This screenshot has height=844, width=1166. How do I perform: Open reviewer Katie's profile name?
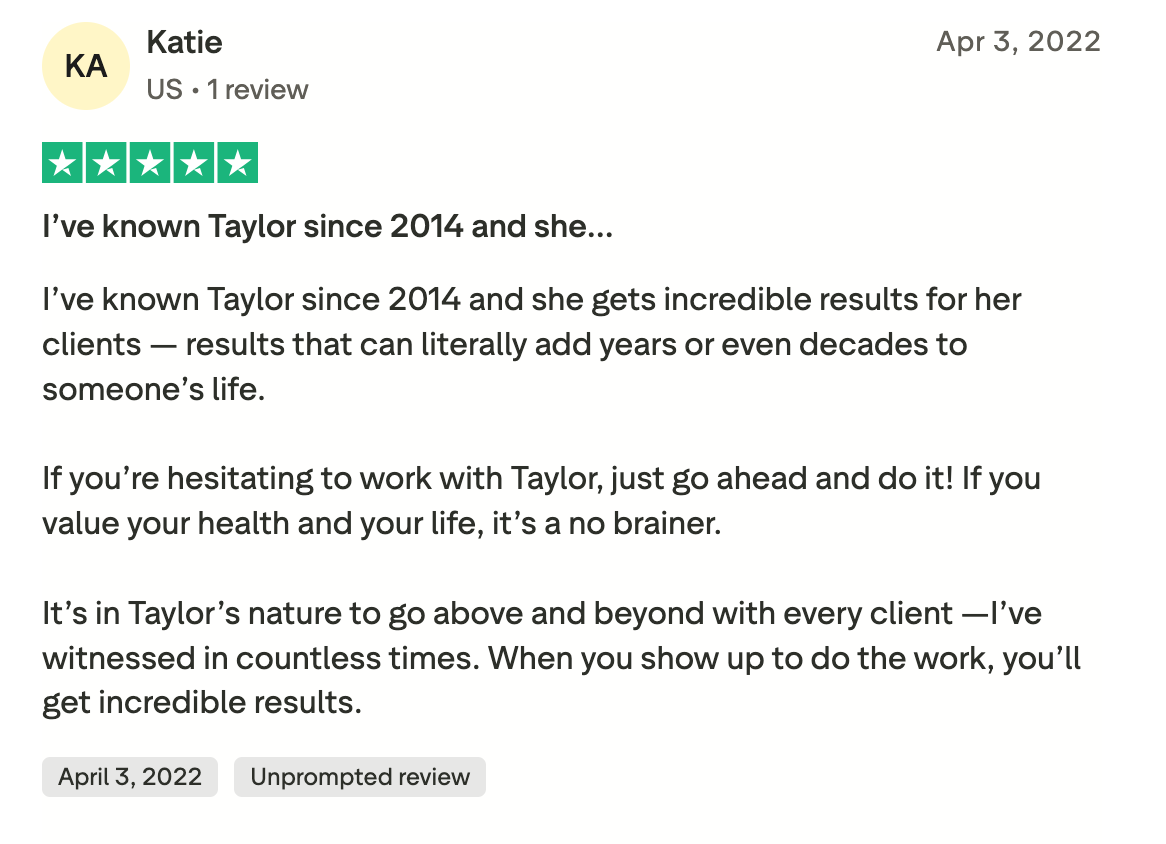click(x=184, y=42)
